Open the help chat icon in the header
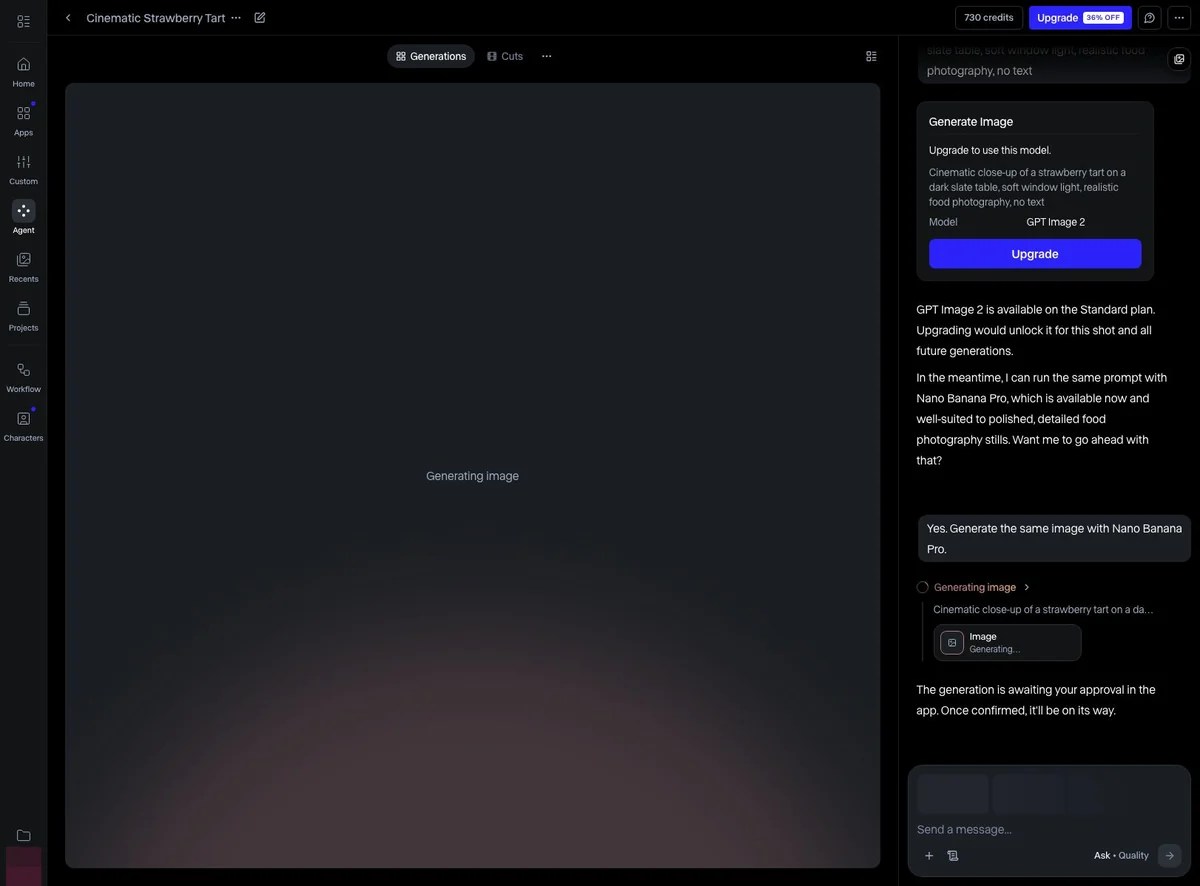This screenshot has height=886, width=1200. 1150,18
